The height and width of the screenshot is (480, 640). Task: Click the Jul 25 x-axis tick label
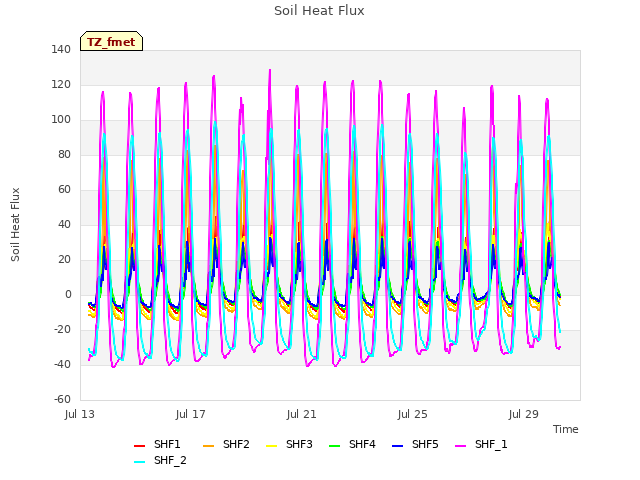pyautogui.click(x=413, y=414)
